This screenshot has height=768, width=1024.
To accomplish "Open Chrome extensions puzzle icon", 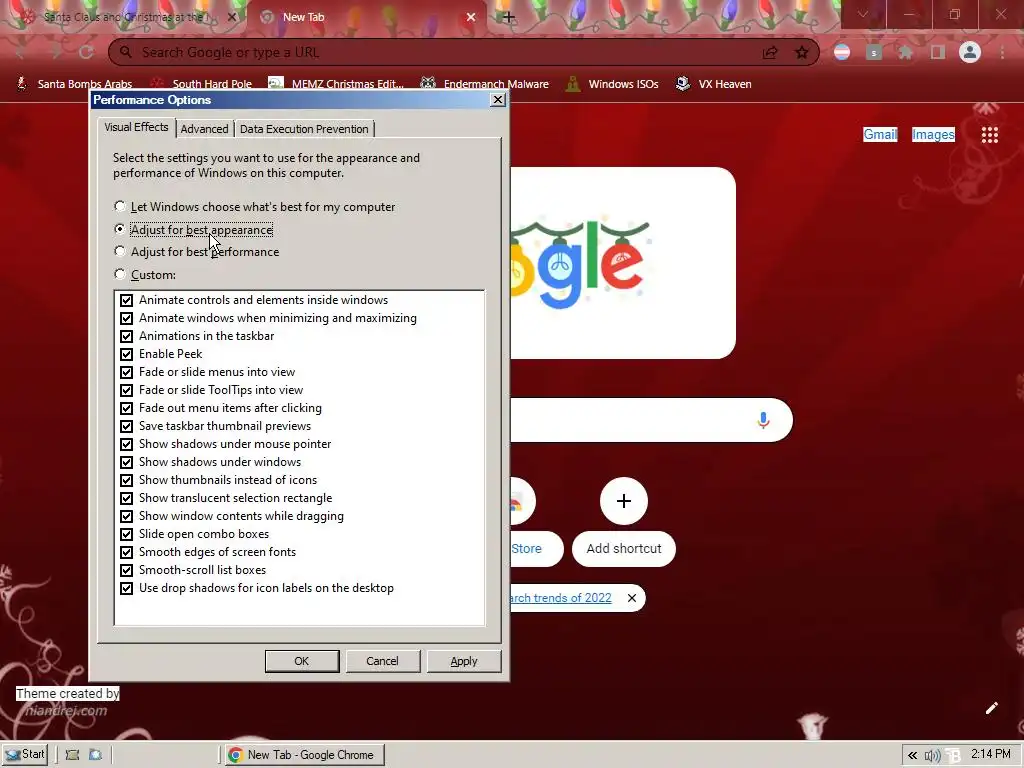I will tap(906, 52).
